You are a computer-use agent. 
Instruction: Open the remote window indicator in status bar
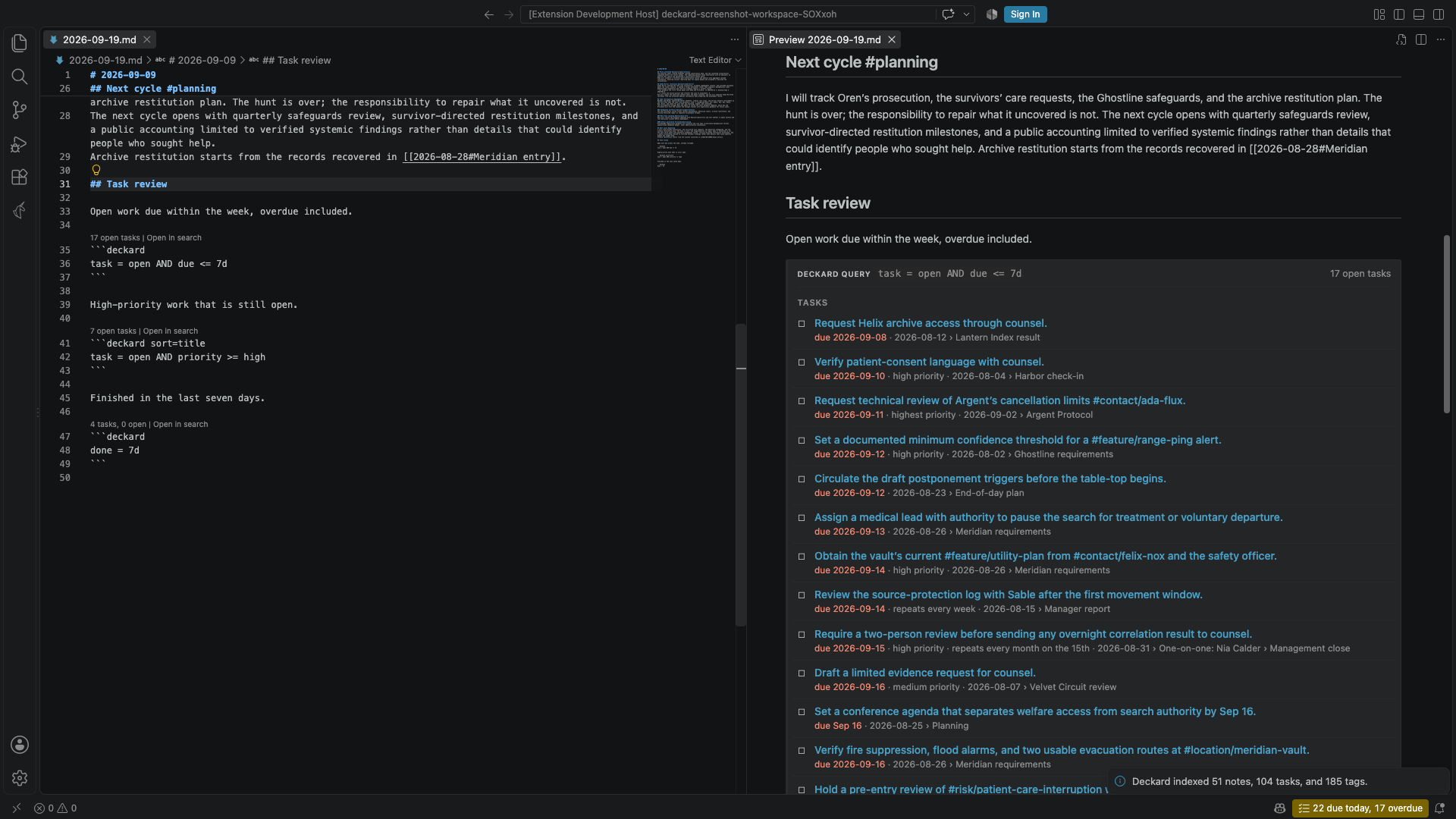17,808
